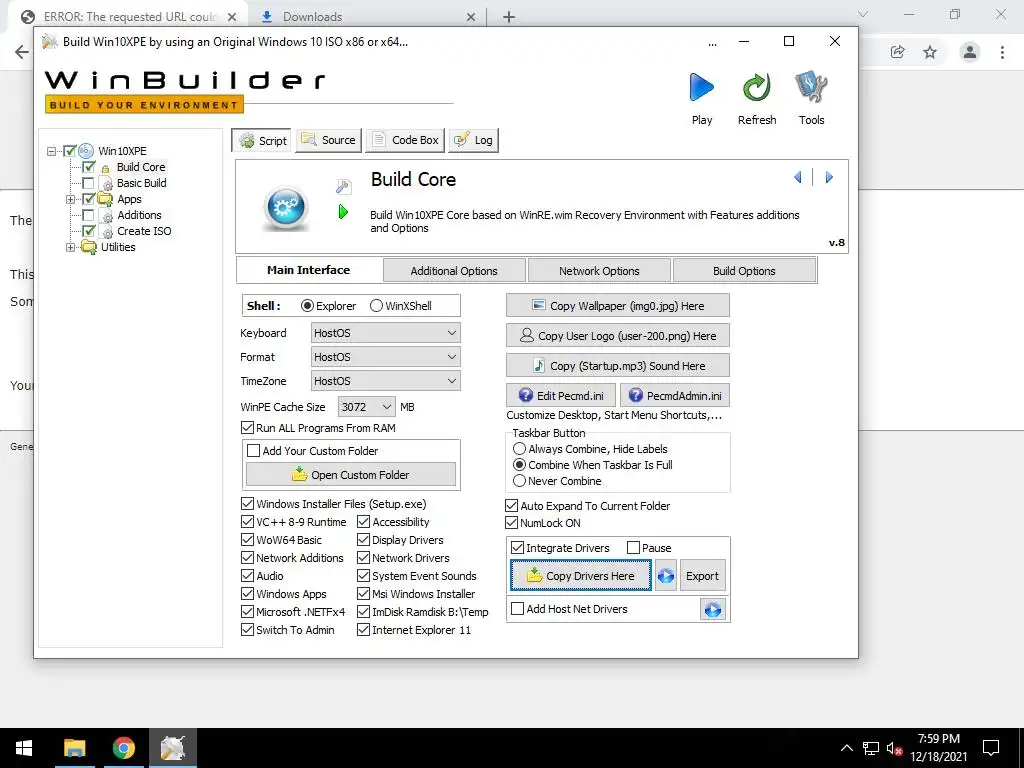Click the Refresh icon in WinBuilder
The width and height of the screenshot is (1024, 768).
pyautogui.click(x=756, y=88)
